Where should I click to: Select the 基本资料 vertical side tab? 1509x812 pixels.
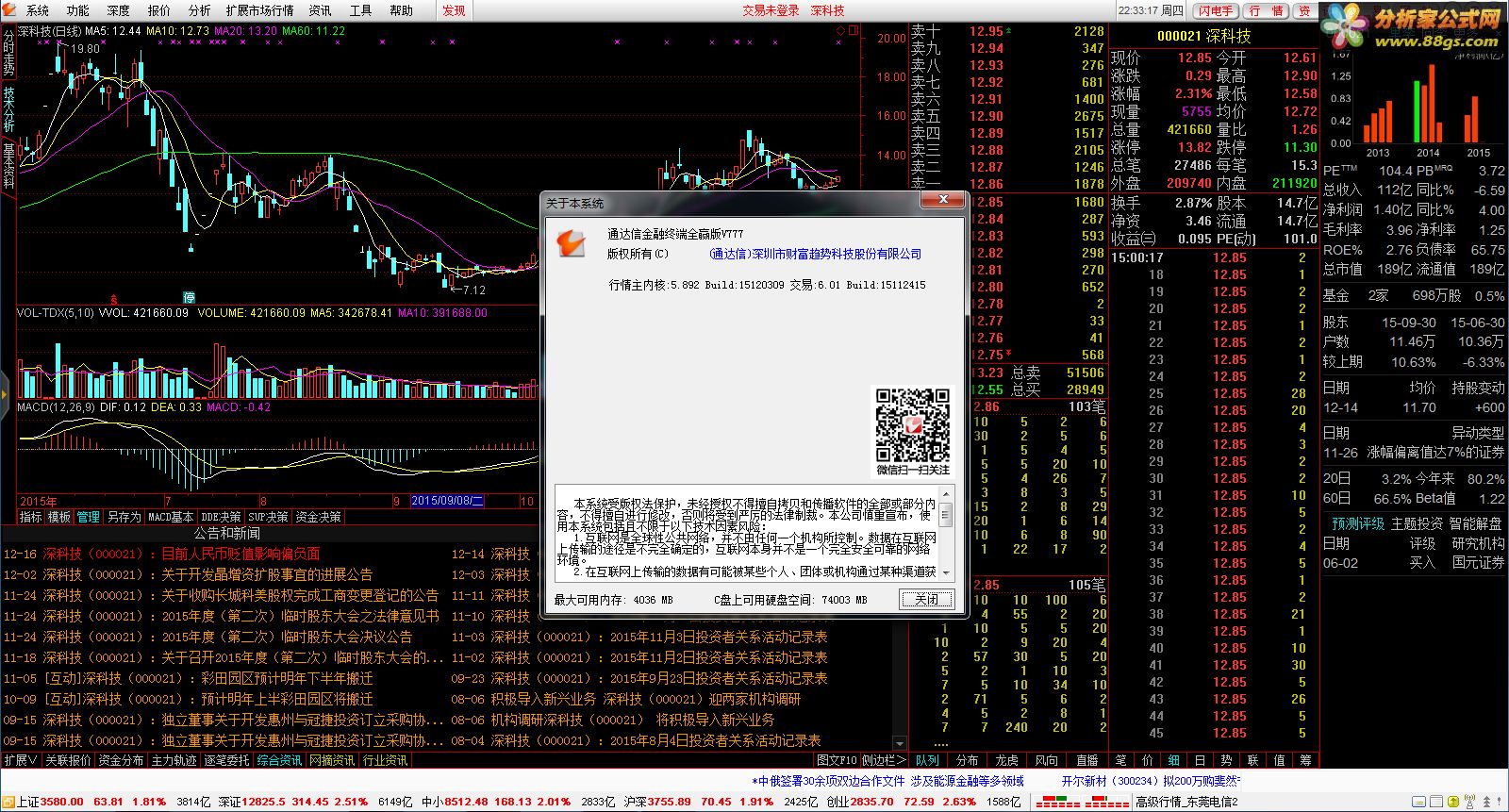(8, 166)
